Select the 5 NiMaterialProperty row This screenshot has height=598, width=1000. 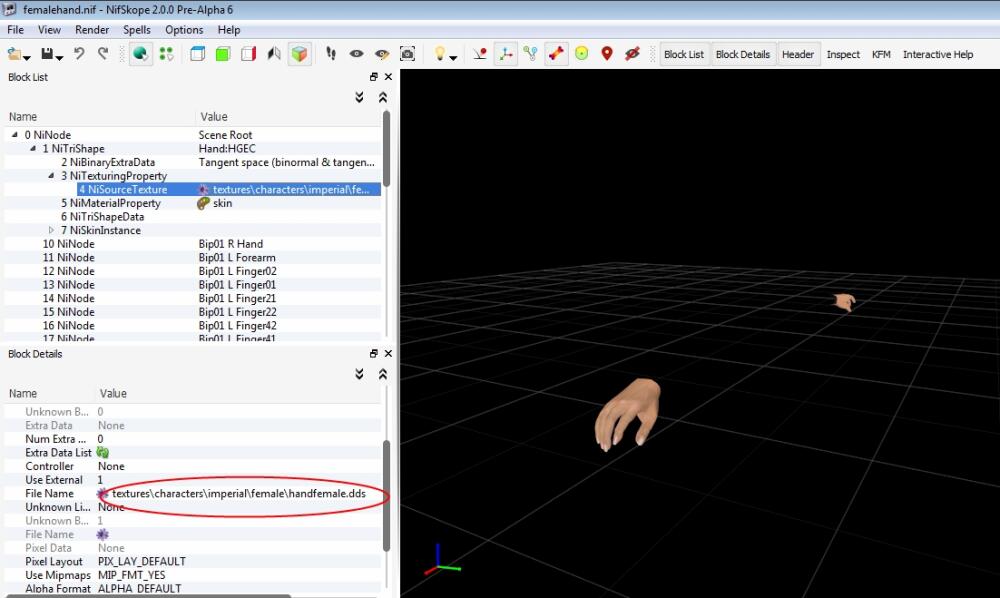193,203
